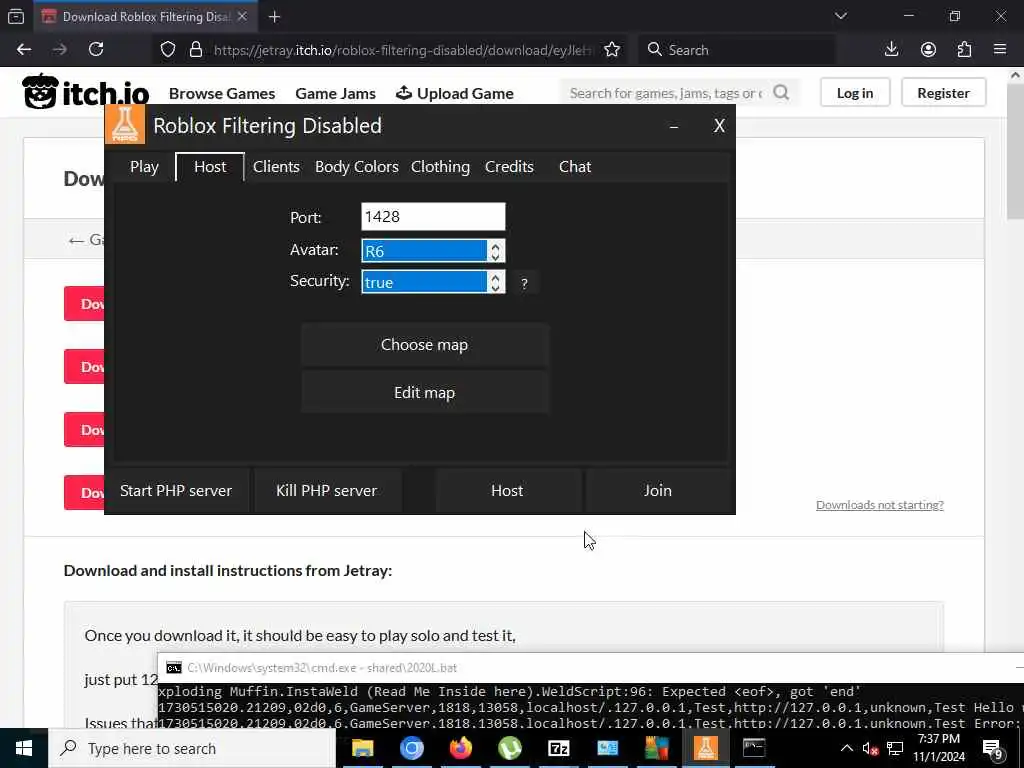
Task: Open the cmd window from taskbar
Action: coord(754,748)
